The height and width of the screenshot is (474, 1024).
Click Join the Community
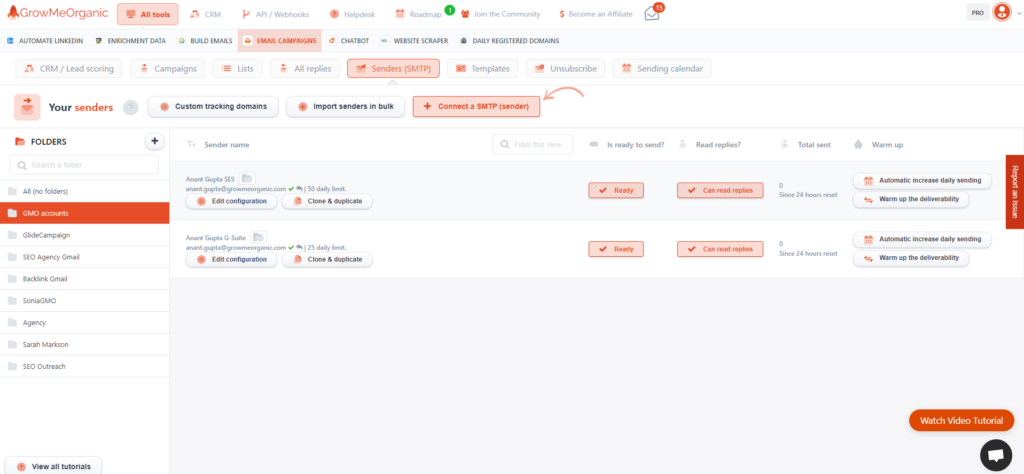tap(500, 14)
